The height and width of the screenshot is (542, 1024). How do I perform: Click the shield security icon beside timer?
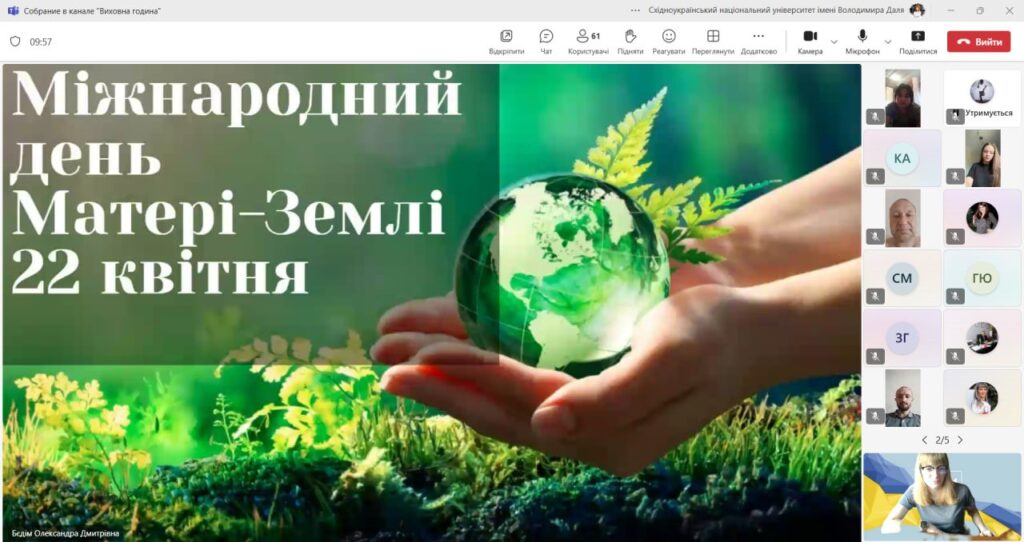pos(15,42)
